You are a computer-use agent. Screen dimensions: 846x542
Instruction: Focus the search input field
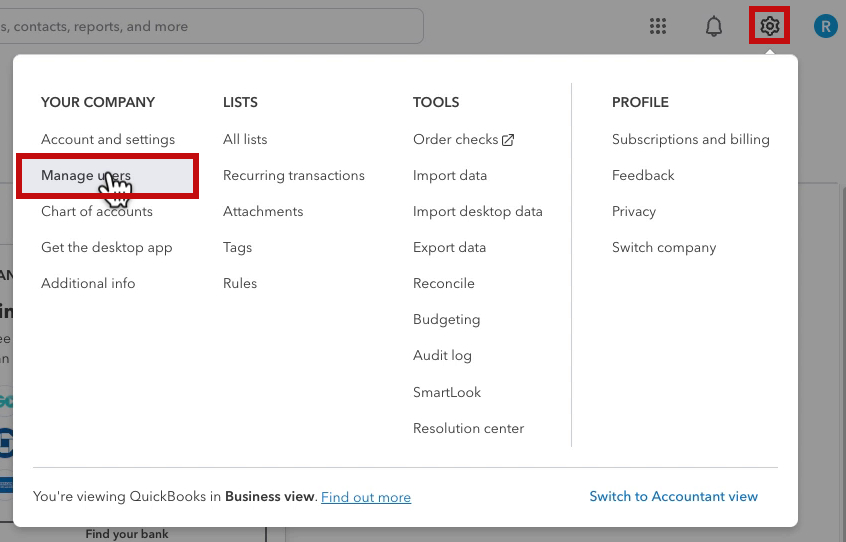[x=212, y=26]
